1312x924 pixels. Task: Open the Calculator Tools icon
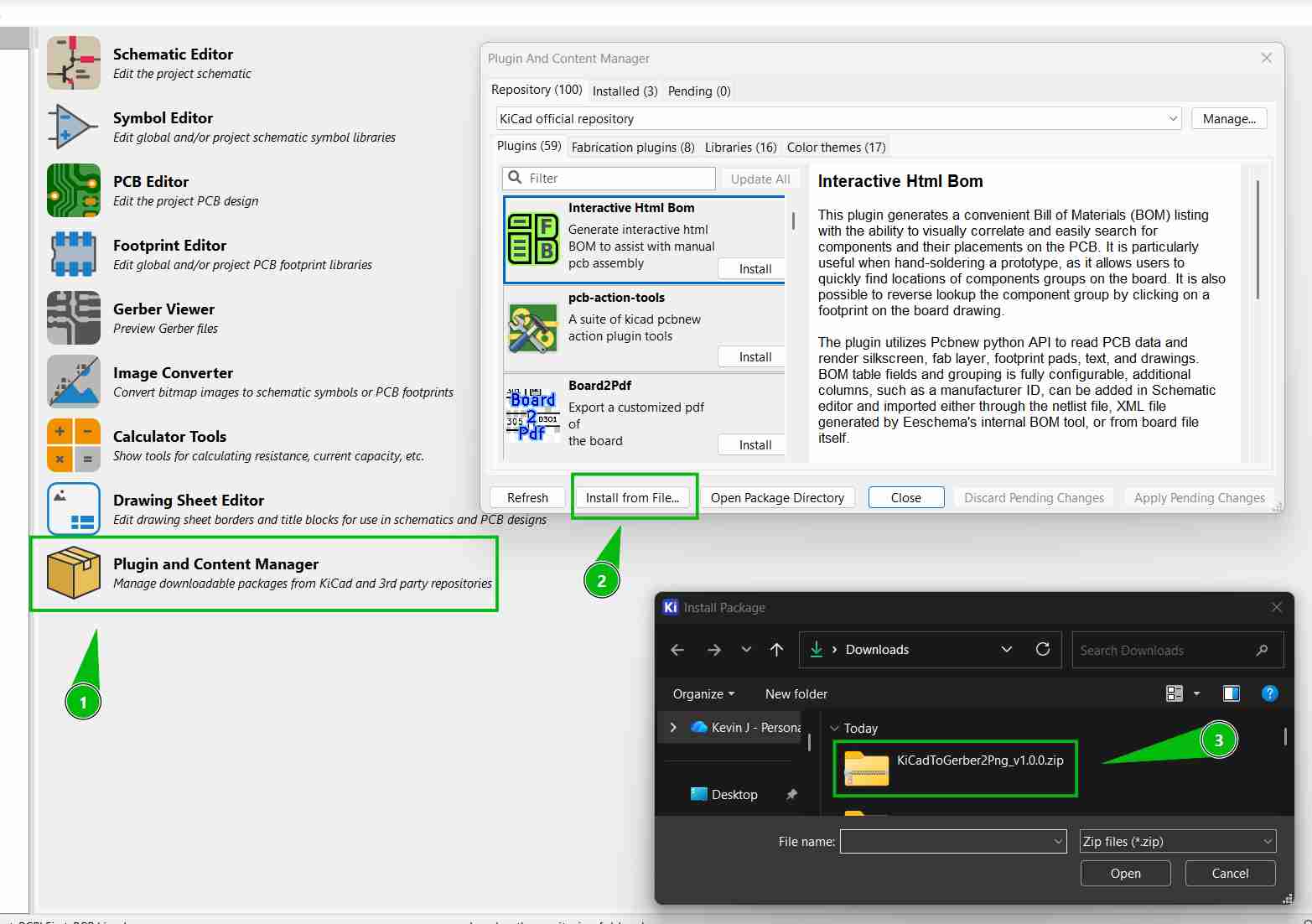click(x=74, y=445)
